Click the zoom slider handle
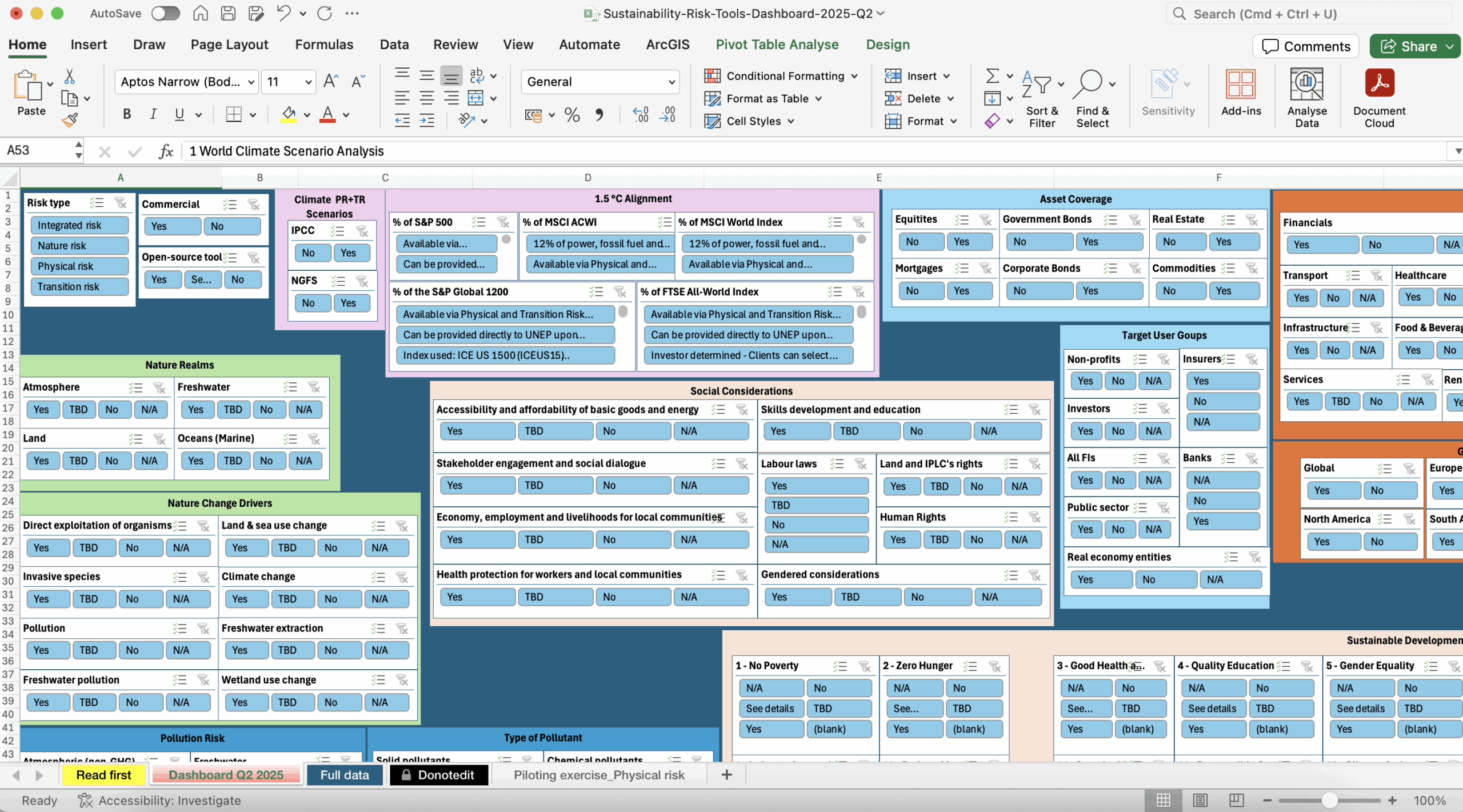 1329,801
